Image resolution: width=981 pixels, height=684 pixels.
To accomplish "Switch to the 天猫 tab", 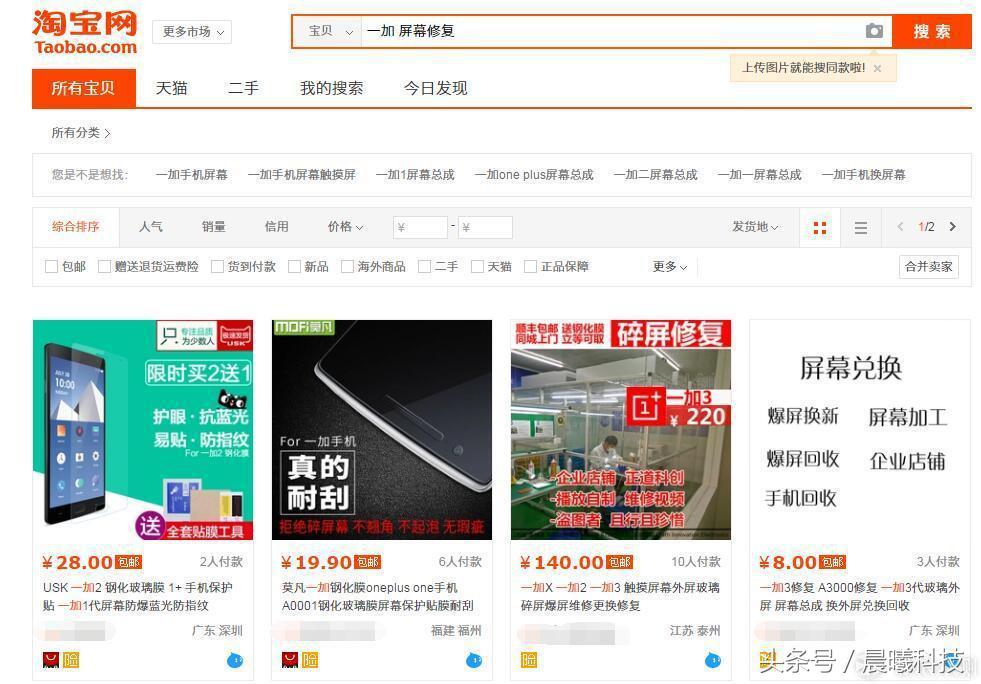I will click(x=170, y=88).
